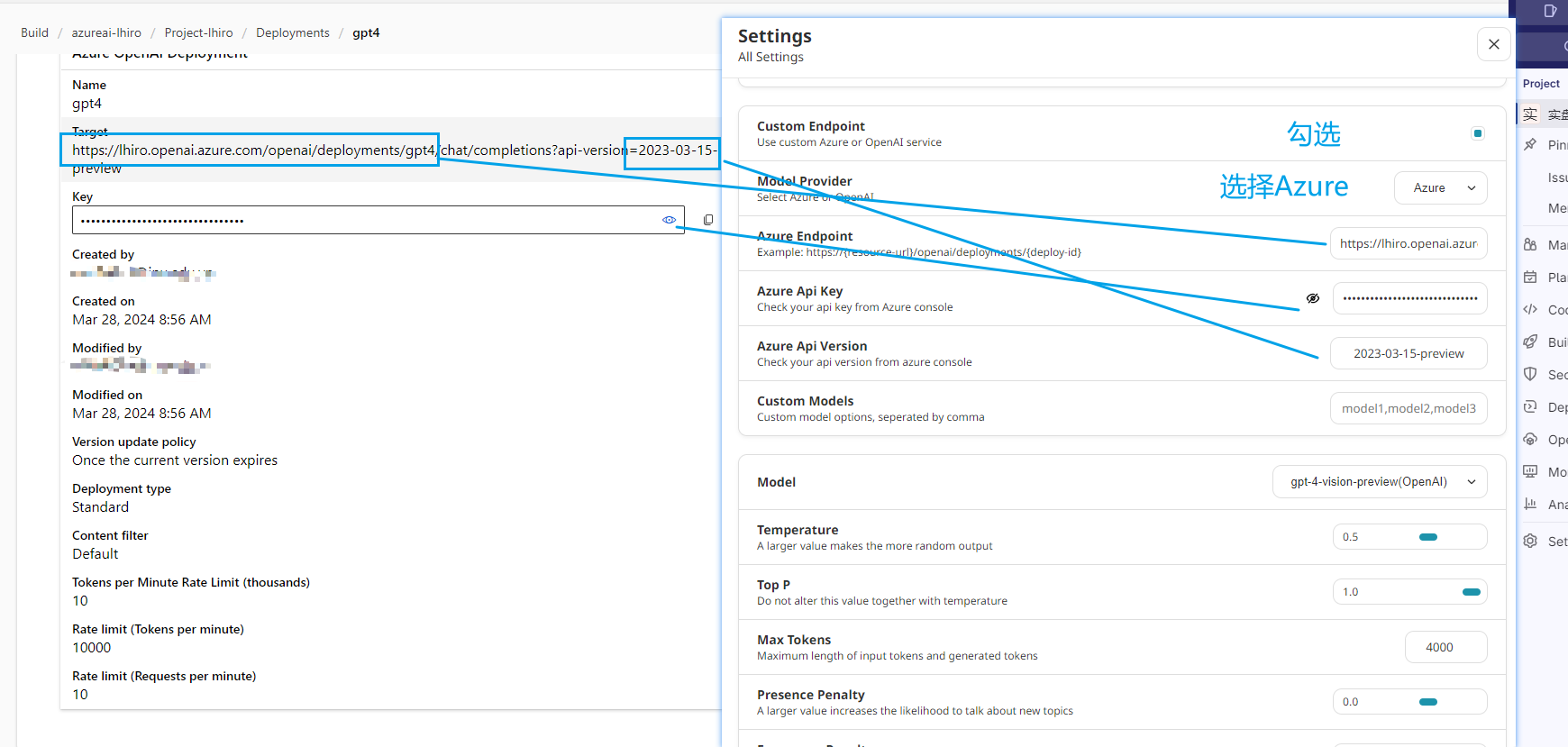Open the Deploy section icon in sidebar

tap(1530, 406)
